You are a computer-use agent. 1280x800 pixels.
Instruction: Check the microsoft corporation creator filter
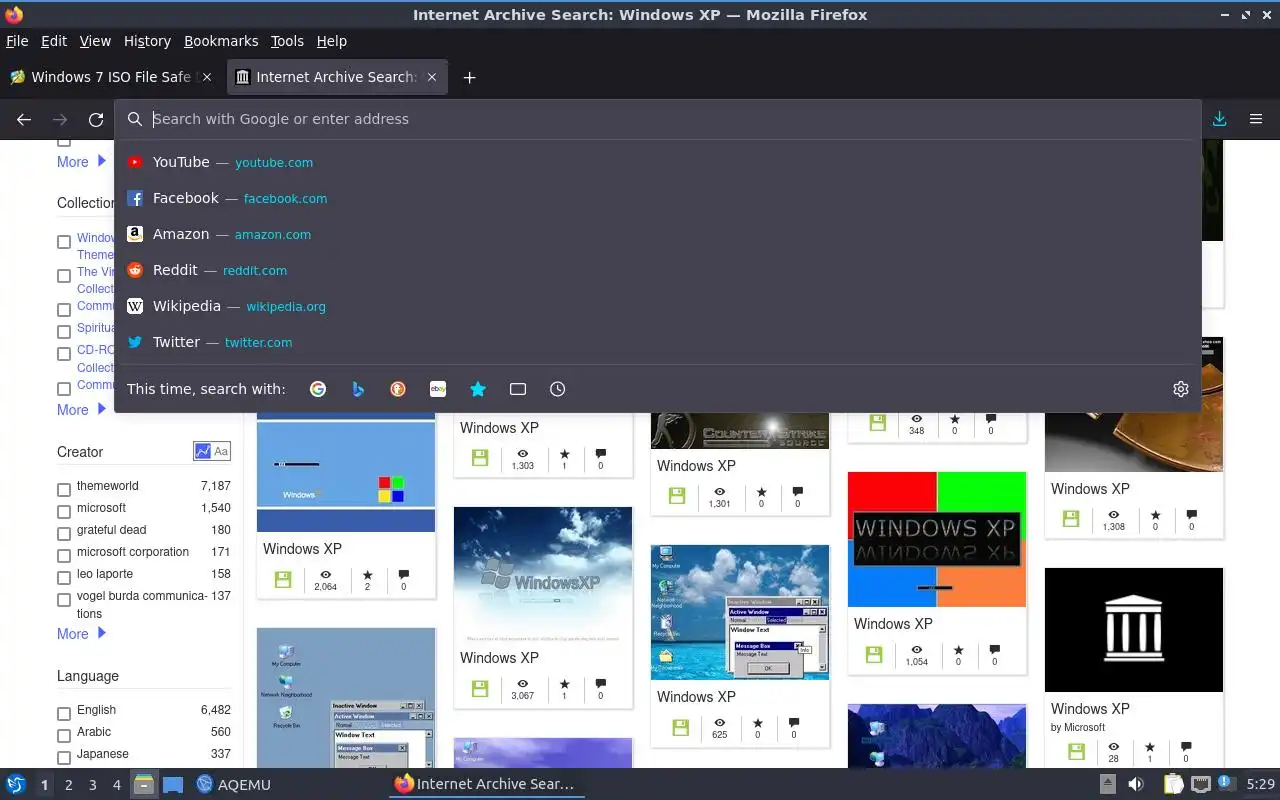(64, 555)
